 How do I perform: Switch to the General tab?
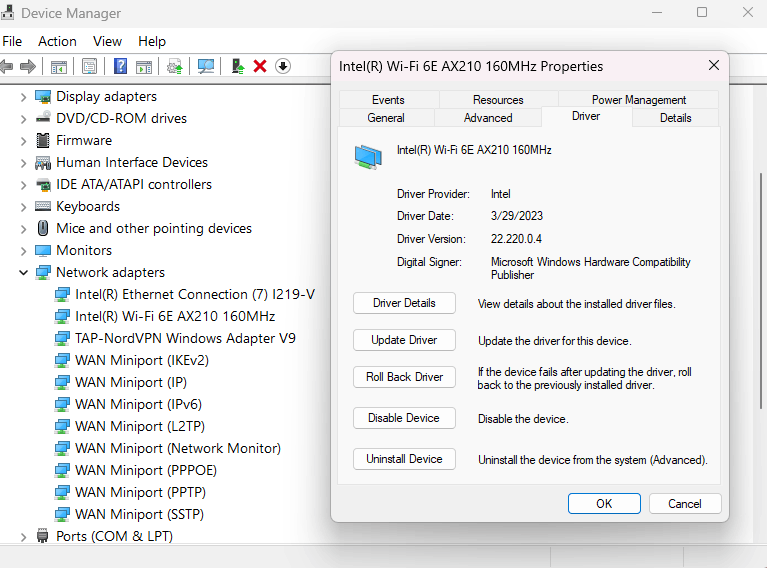coord(386,118)
